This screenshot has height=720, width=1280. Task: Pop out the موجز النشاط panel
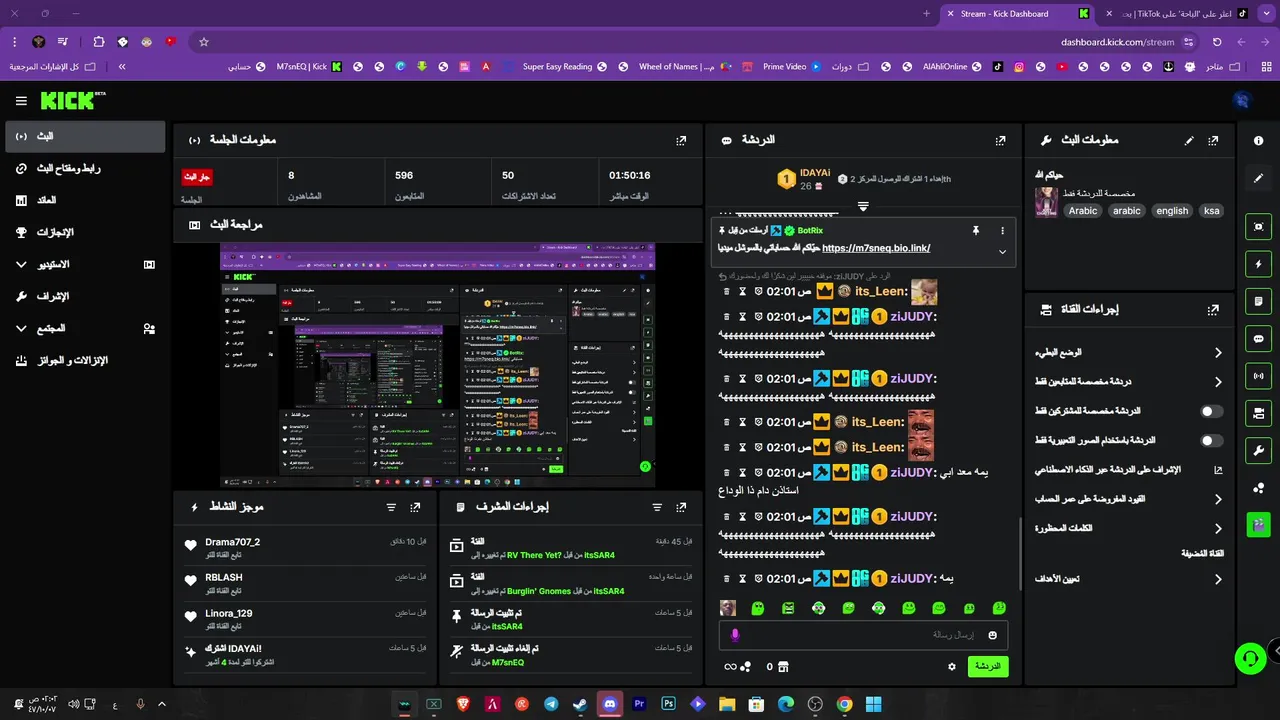[x=415, y=507]
